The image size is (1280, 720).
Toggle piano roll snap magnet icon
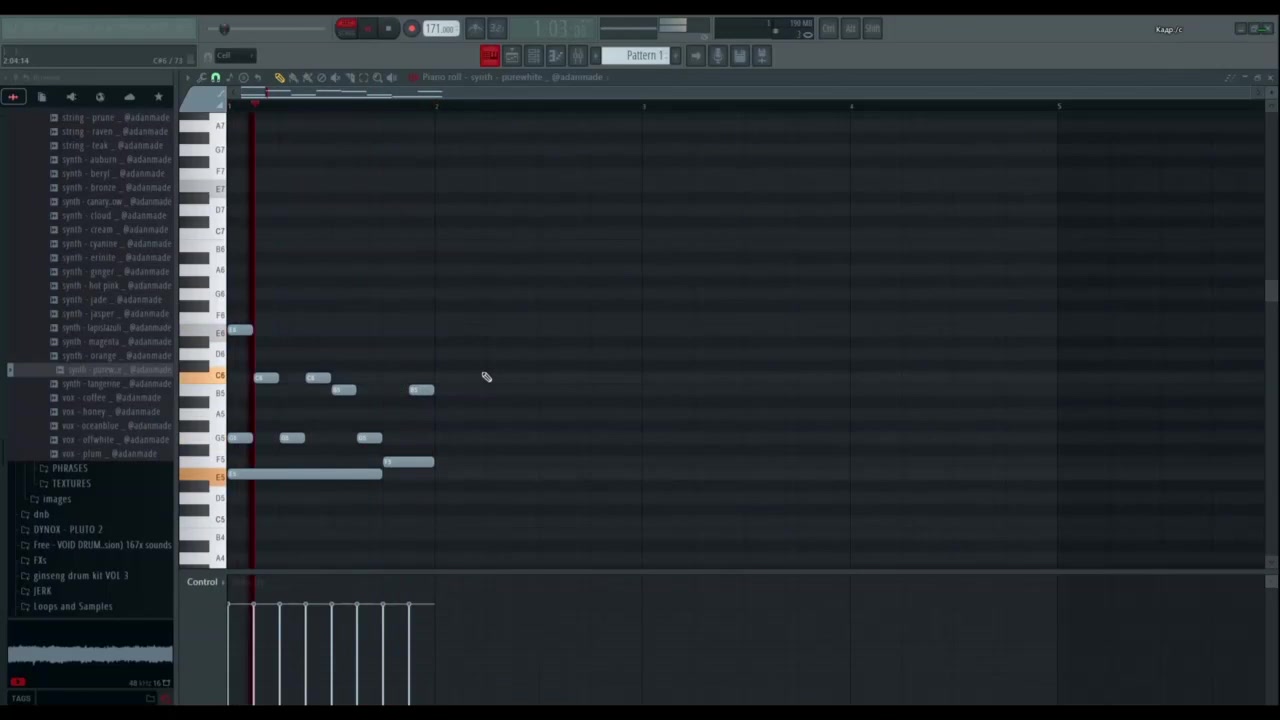(x=215, y=78)
